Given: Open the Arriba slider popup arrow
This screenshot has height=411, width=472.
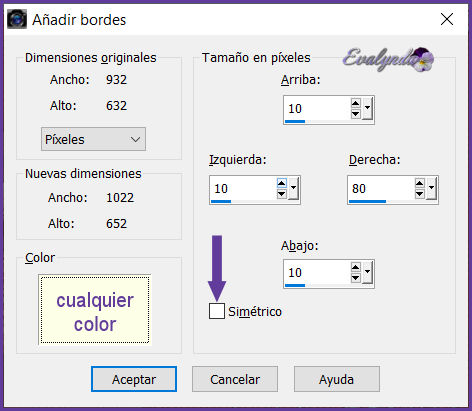Looking at the screenshot, I should pyautogui.click(x=367, y=108).
